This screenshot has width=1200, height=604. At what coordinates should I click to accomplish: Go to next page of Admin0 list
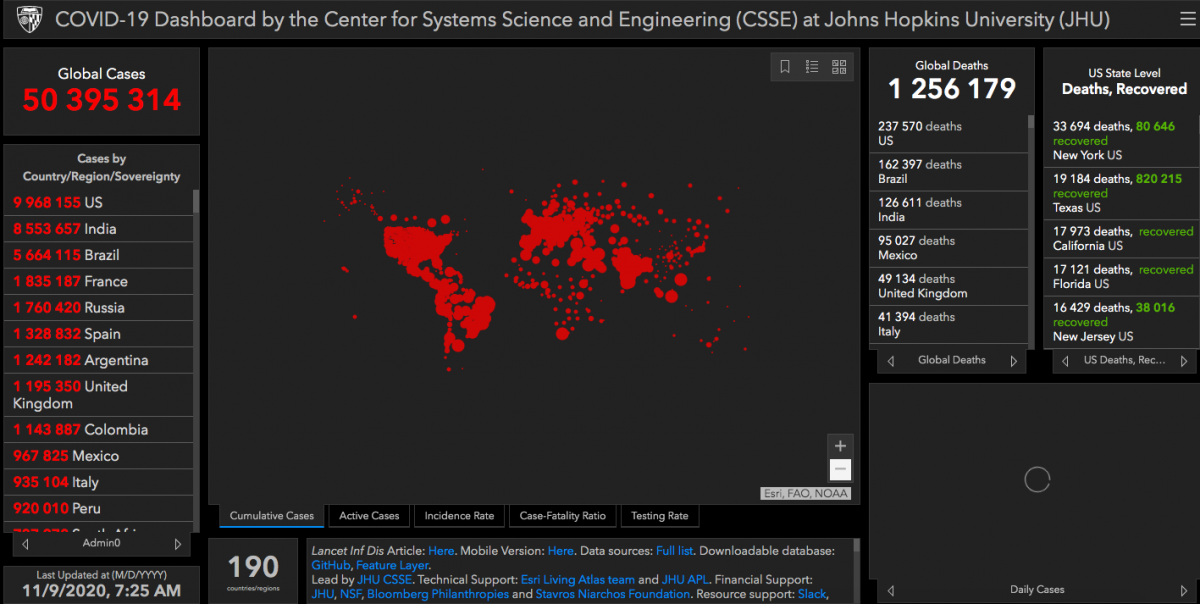[178, 544]
